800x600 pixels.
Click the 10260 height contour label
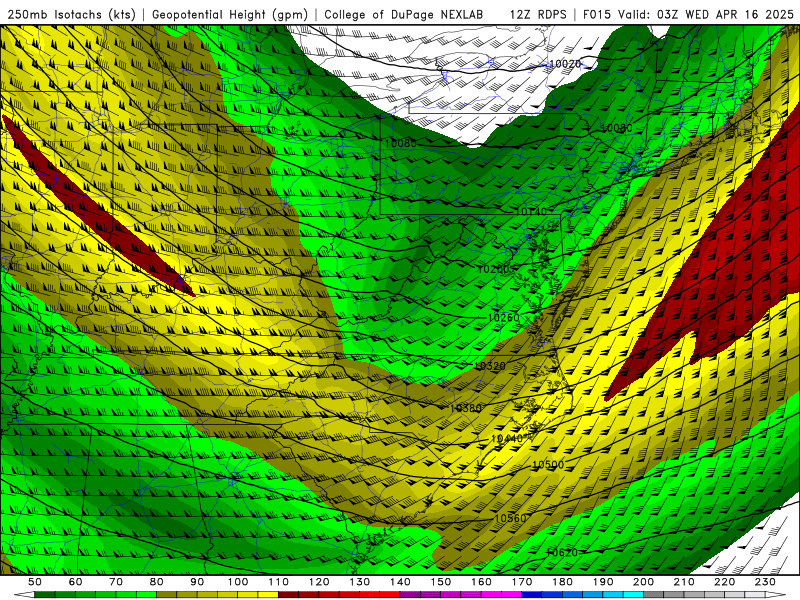[x=504, y=318]
